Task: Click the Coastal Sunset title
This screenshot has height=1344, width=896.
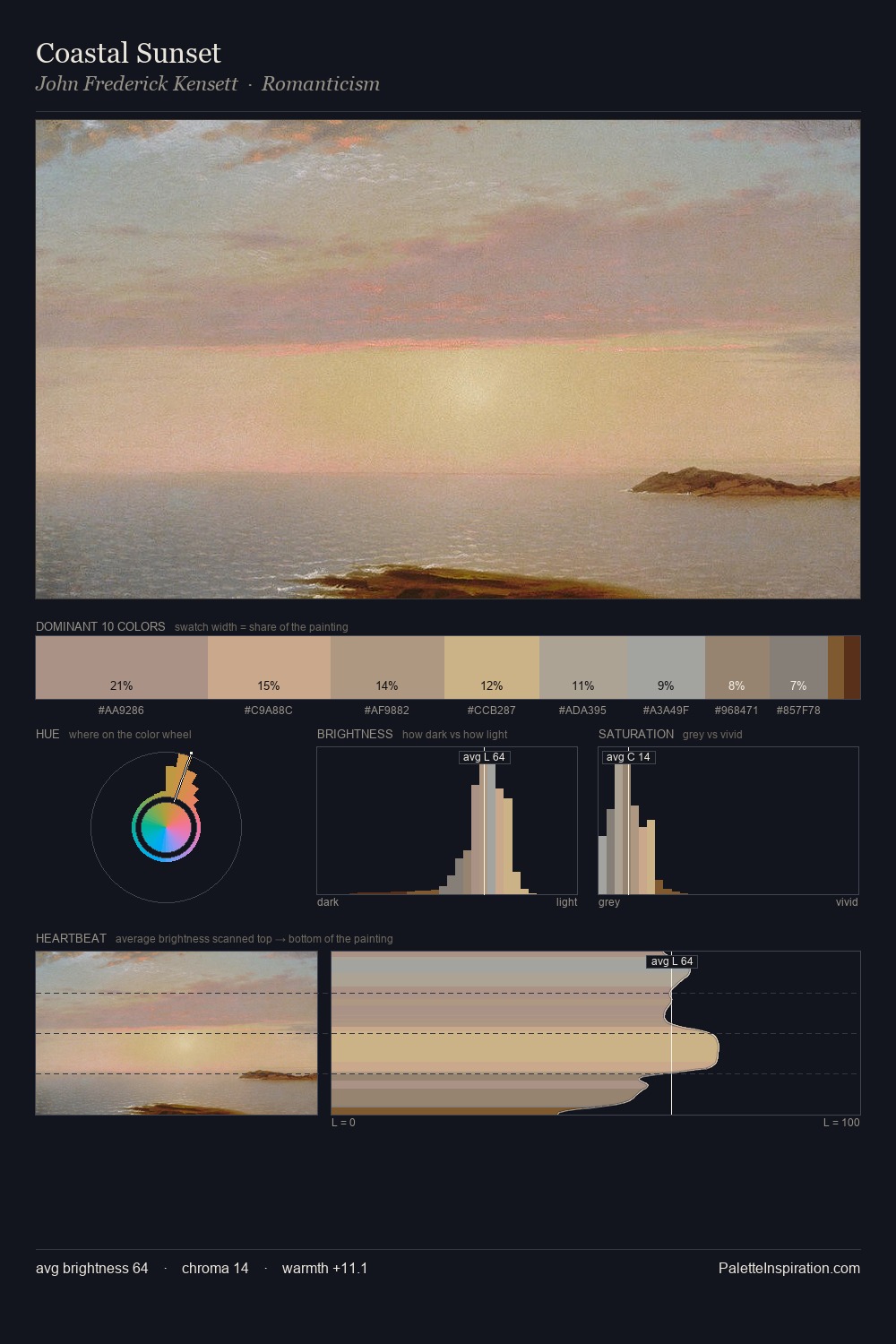Action: tap(128, 53)
